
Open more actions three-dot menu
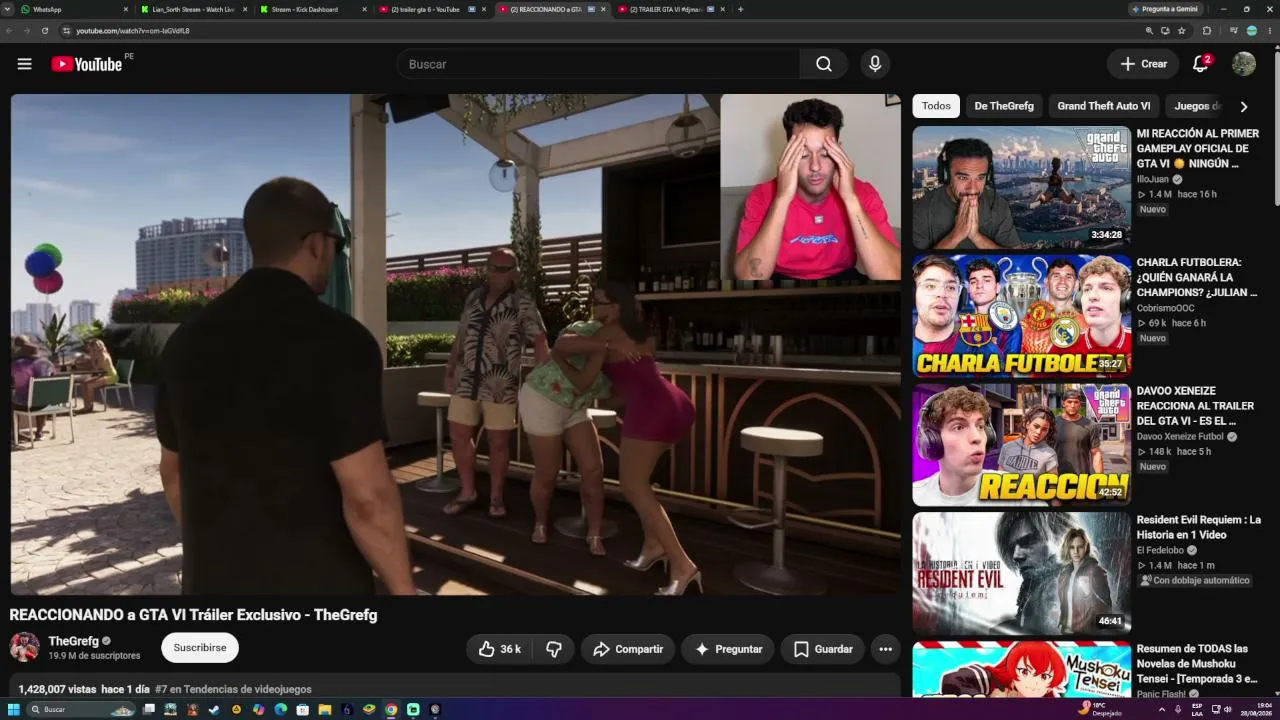point(885,649)
